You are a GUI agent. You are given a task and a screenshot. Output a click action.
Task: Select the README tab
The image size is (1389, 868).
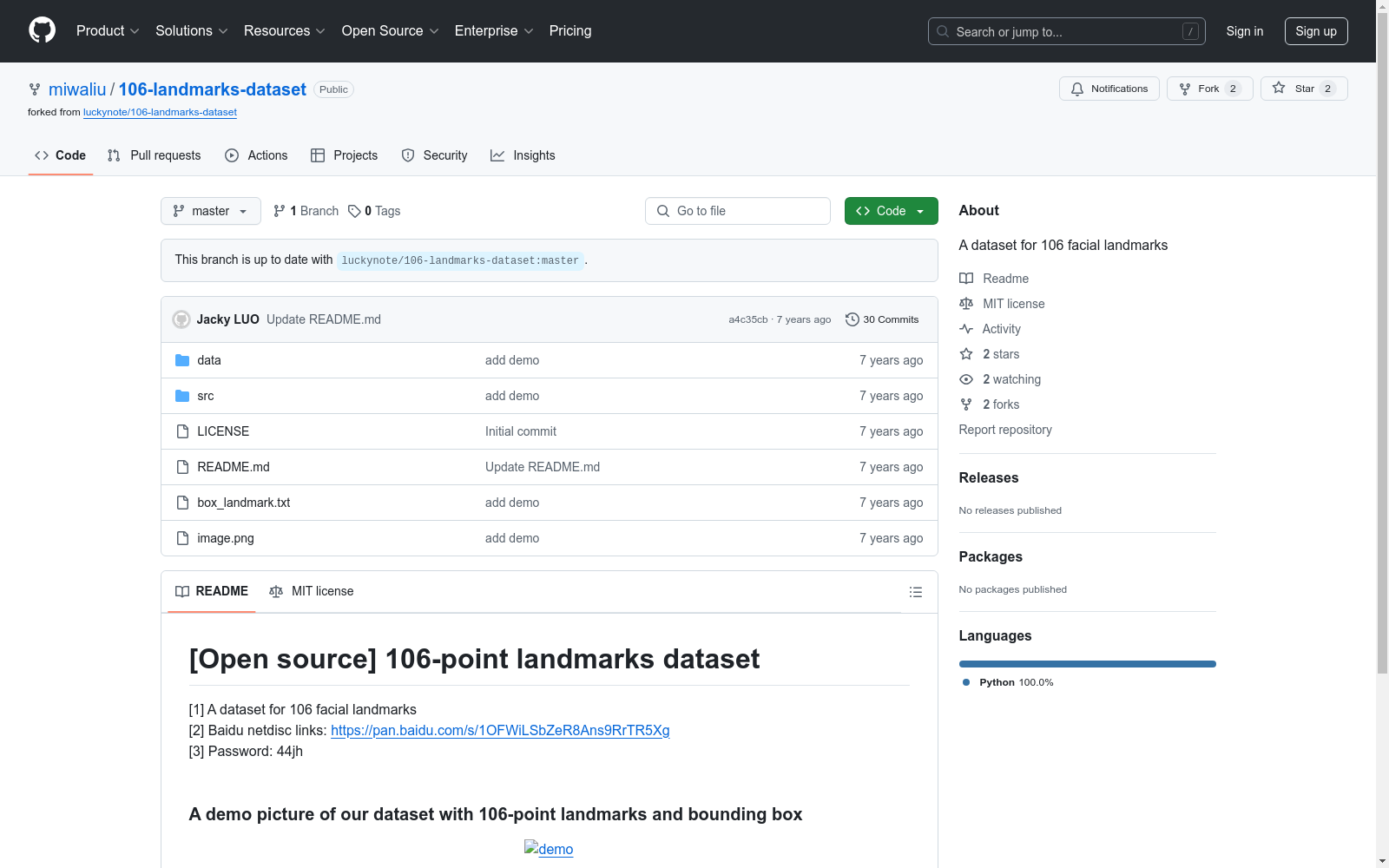(x=212, y=591)
